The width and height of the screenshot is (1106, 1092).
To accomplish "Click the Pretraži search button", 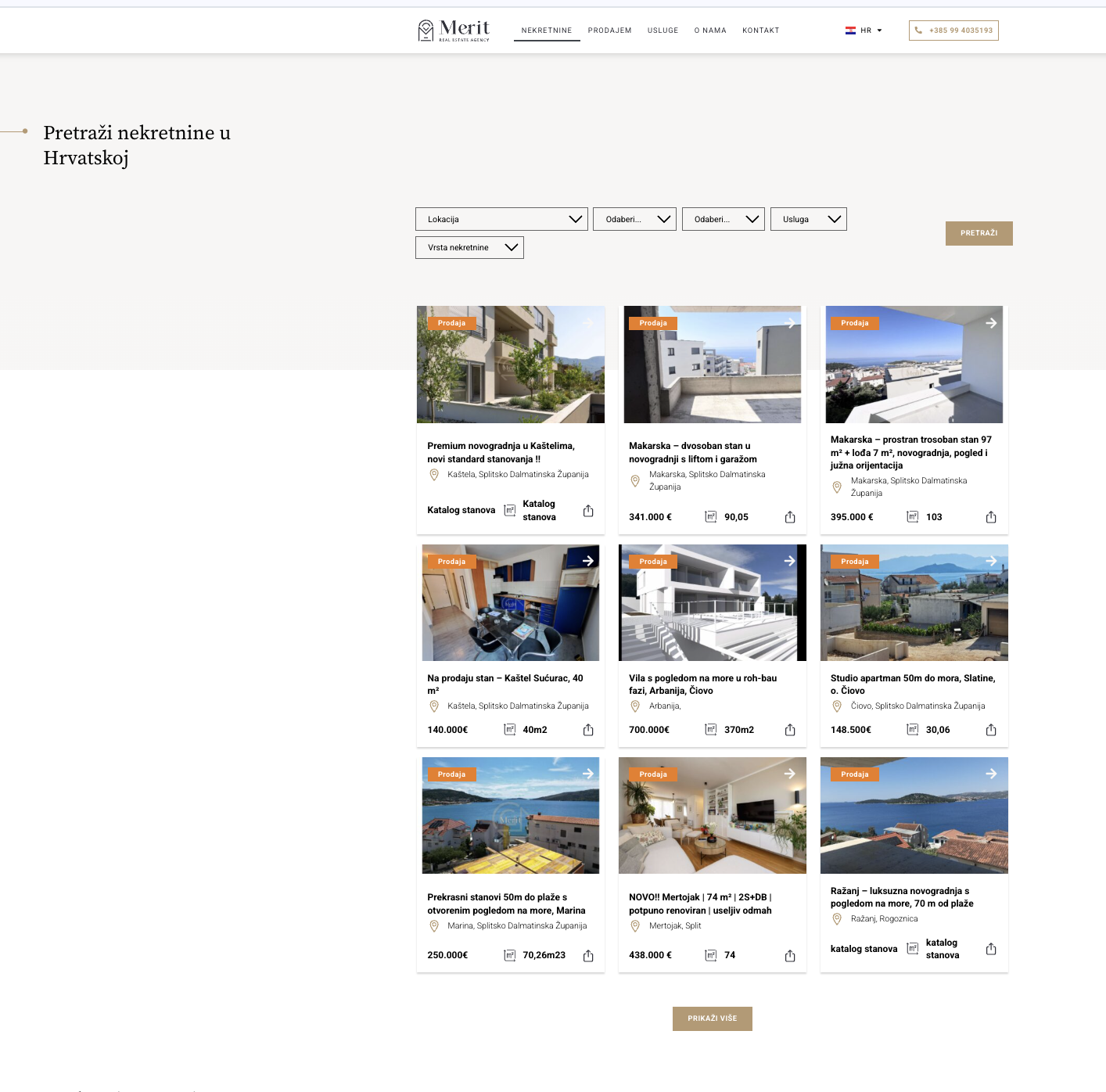I will click(x=979, y=233).
